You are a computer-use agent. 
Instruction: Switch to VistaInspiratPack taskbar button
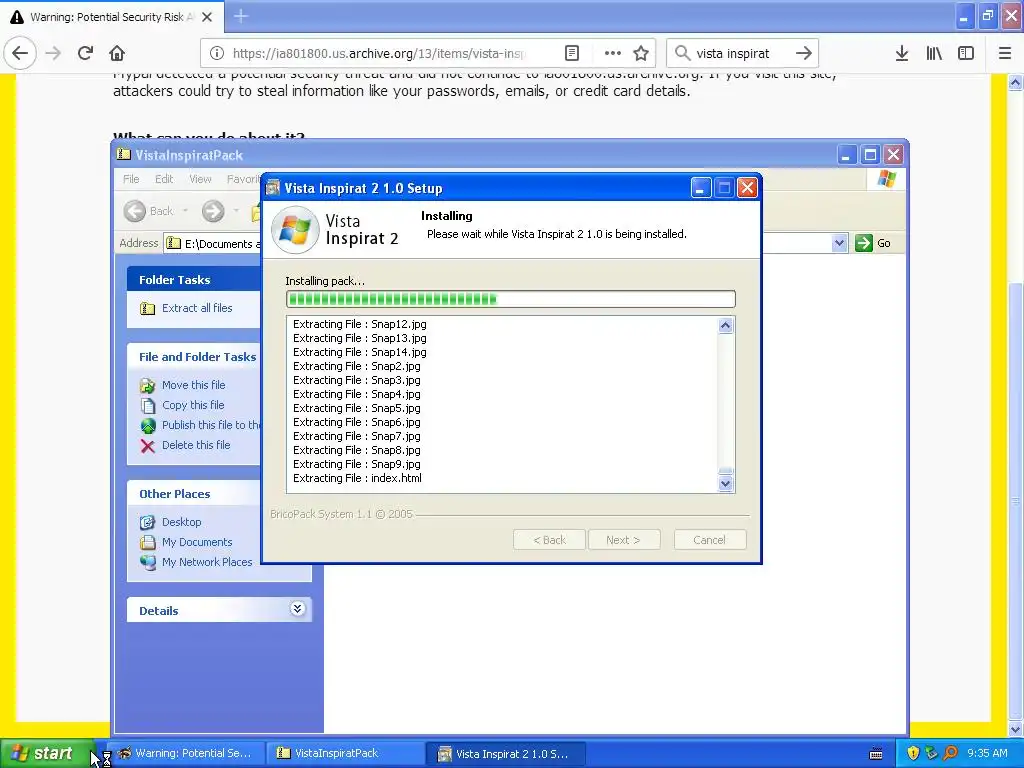pyautogui.click(x=344, y=754)
